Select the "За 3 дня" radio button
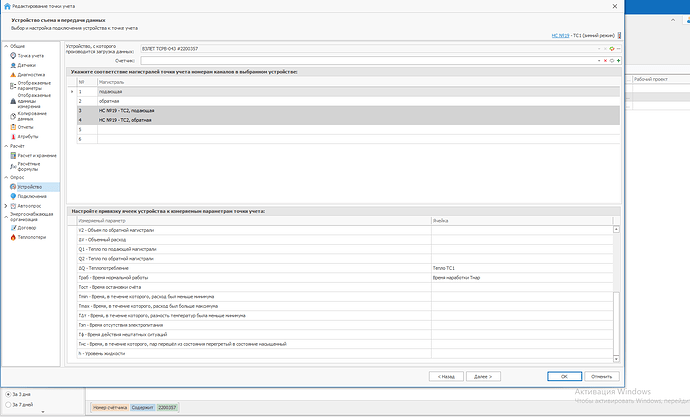Screen dimensions: 690x417 pyautogui.click(x=9, y=394)
